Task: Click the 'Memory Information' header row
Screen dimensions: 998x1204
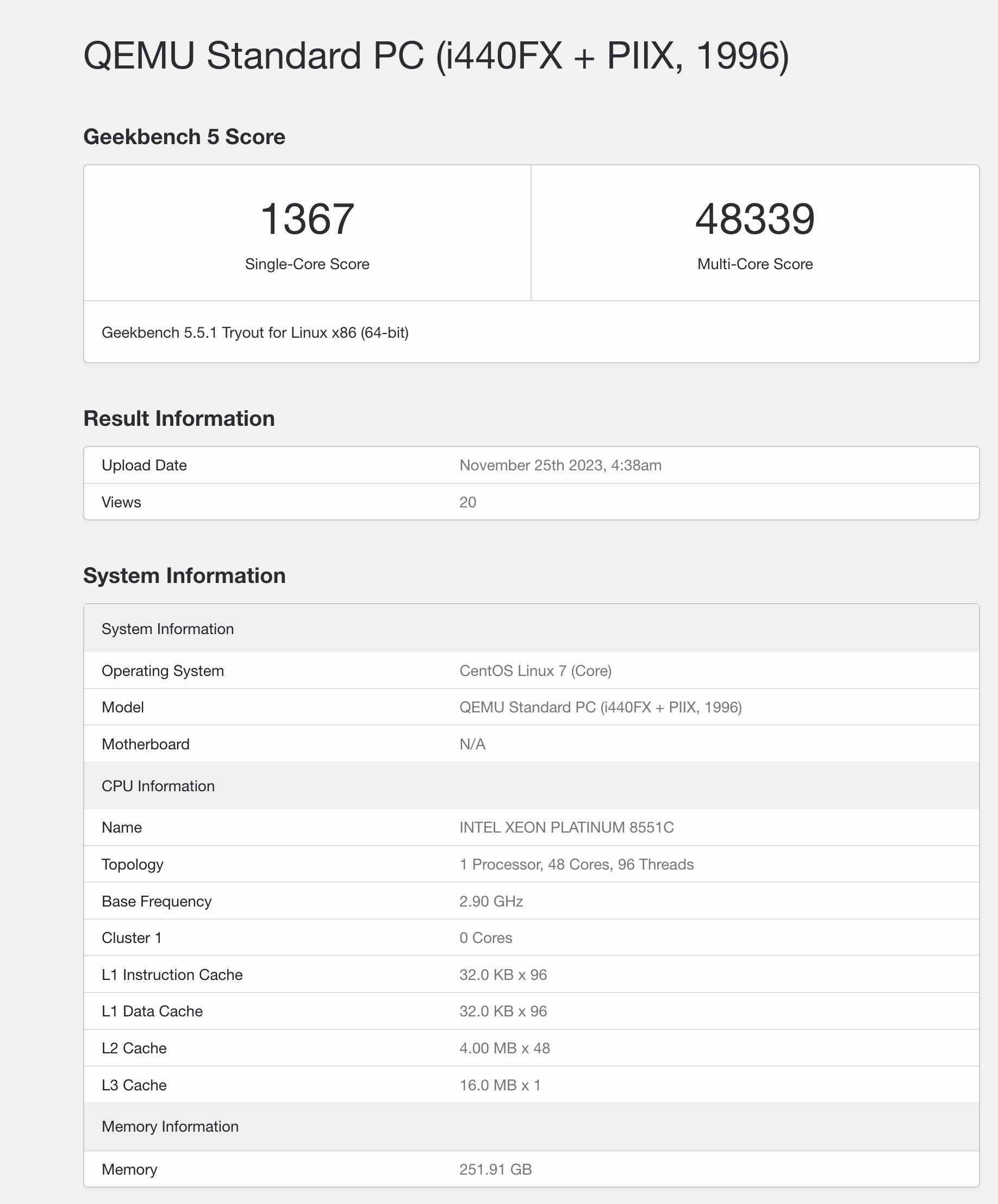Action: pos(532,1126)
